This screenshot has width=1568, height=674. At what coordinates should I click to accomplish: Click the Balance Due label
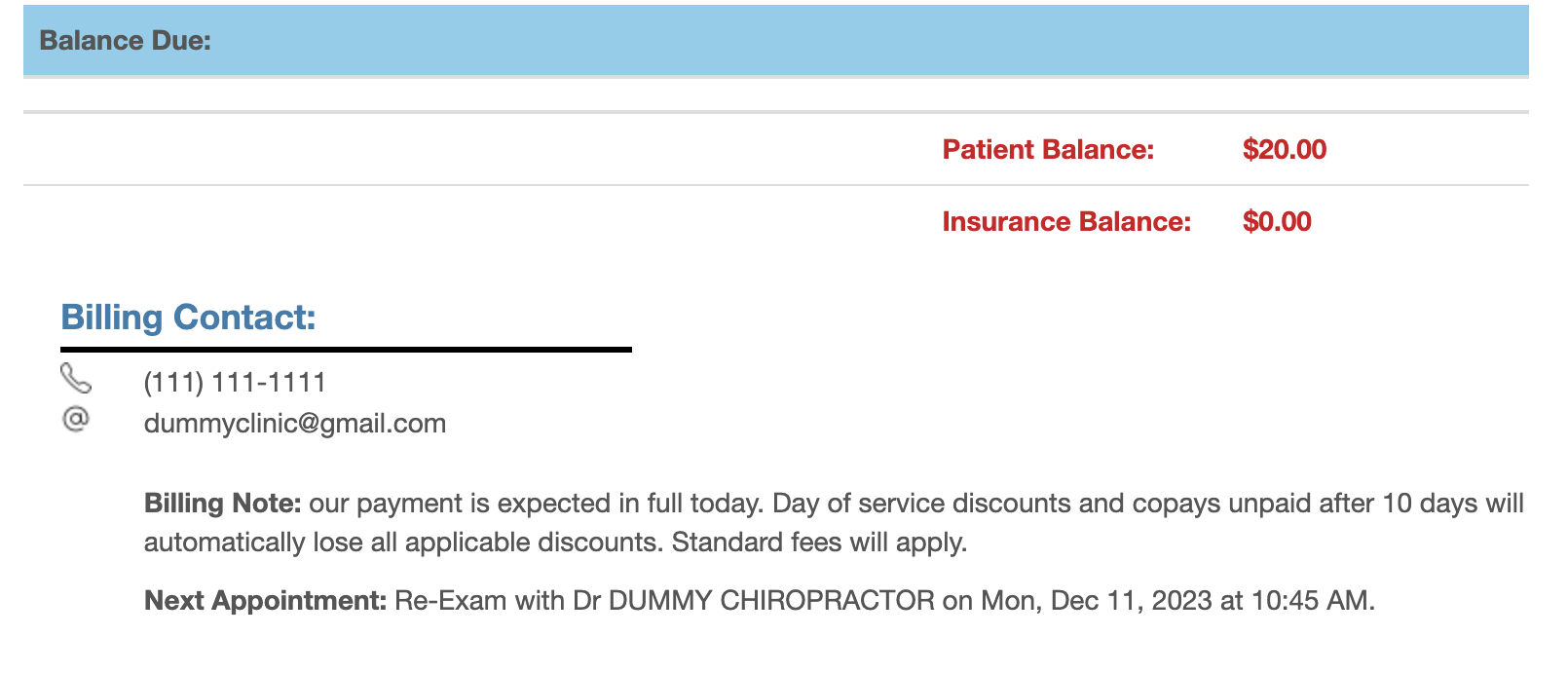pos(126,41)
